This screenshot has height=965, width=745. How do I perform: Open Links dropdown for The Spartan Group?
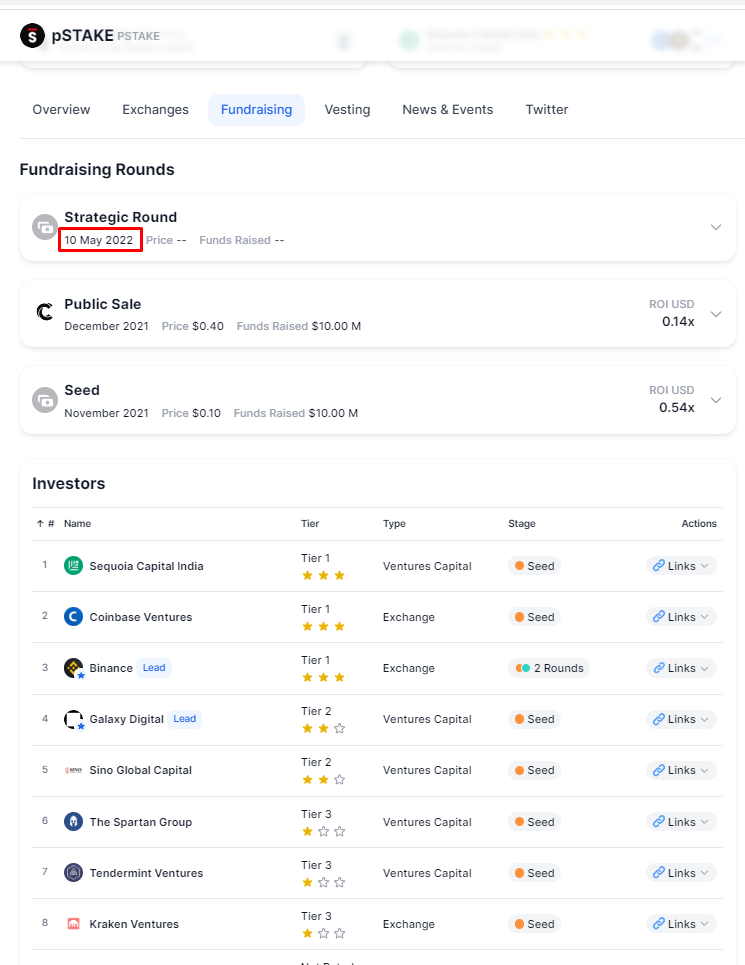tap(681, 822)
